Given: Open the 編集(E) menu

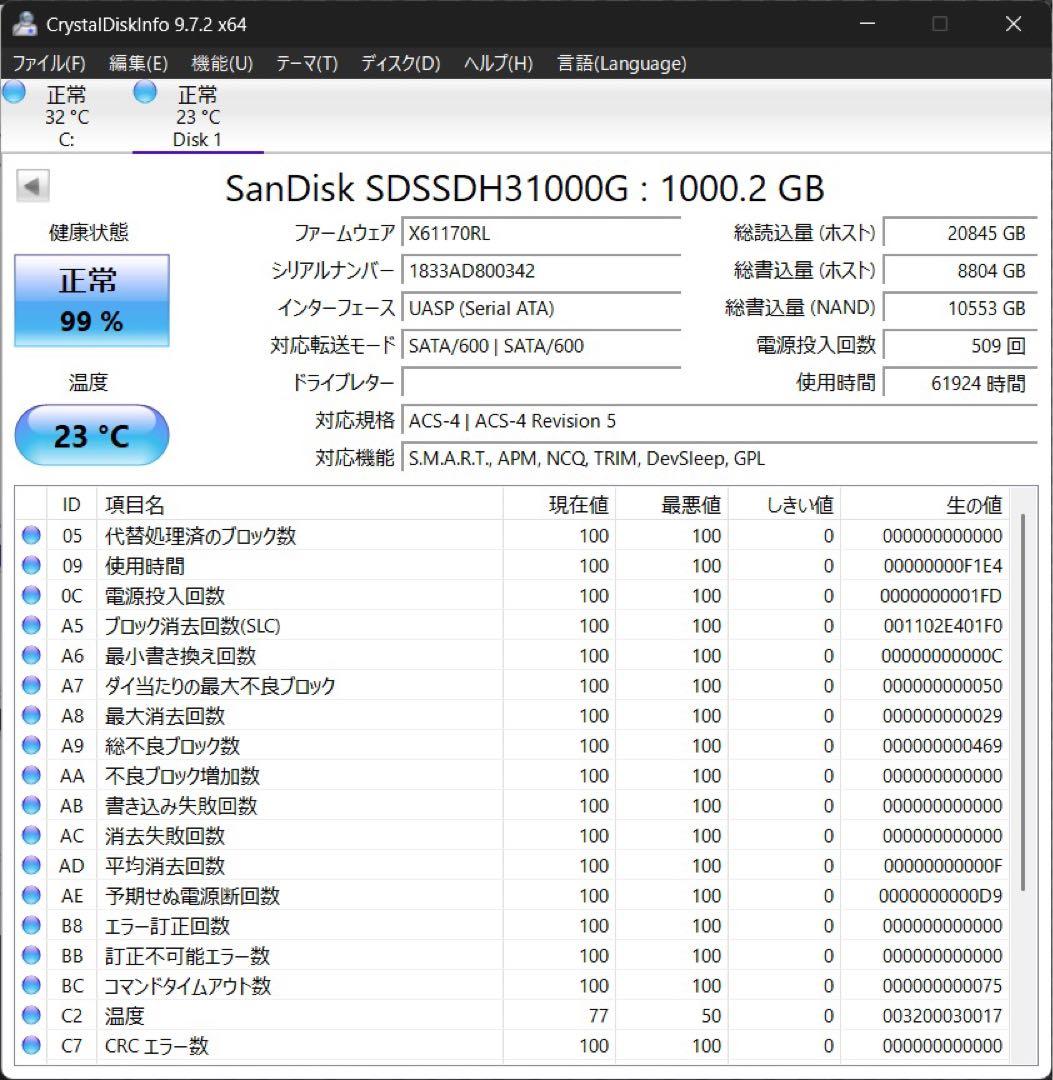Looking at the screenshot, I should [138, 63].
